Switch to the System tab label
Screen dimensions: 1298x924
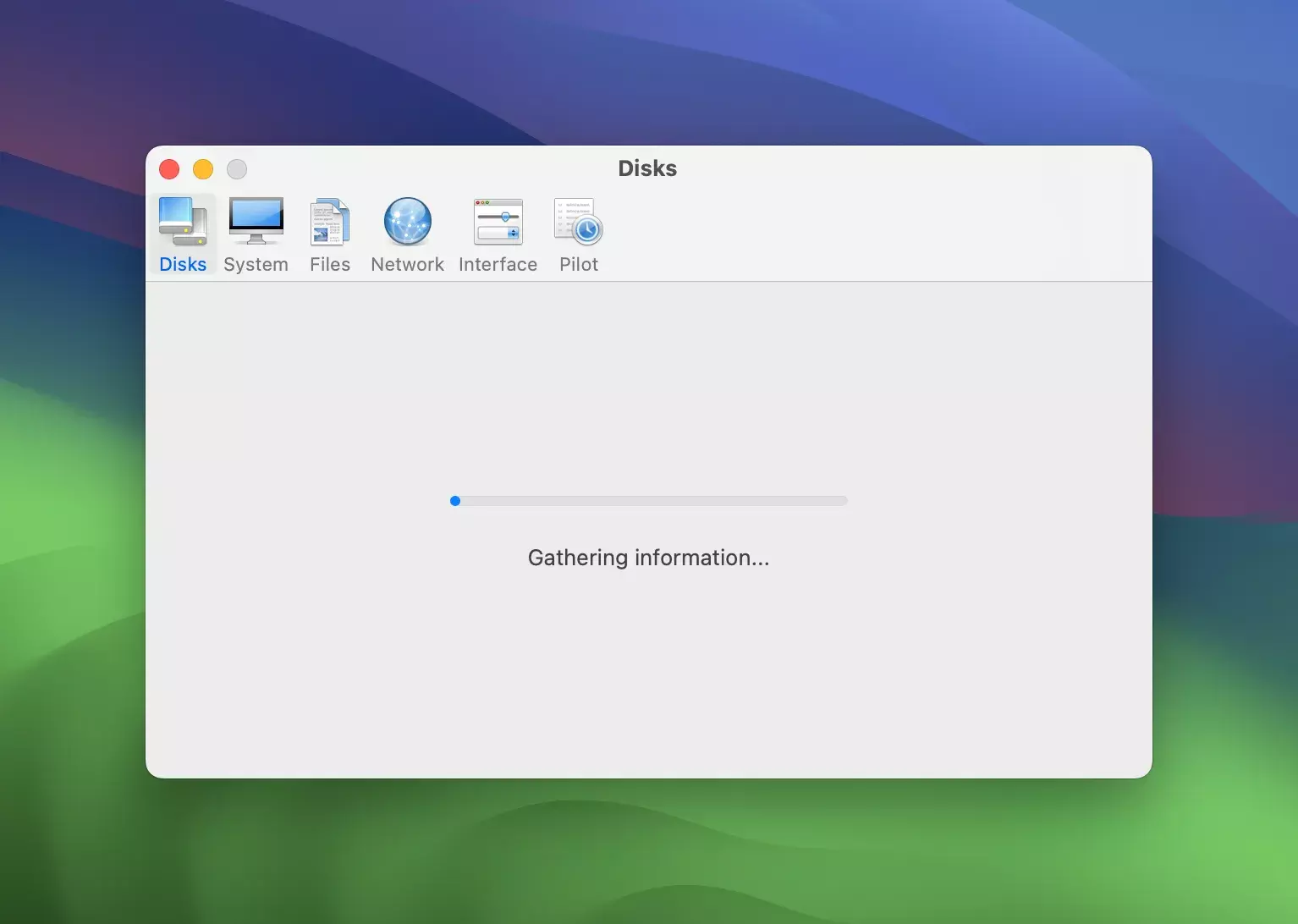tap(256, 265)
